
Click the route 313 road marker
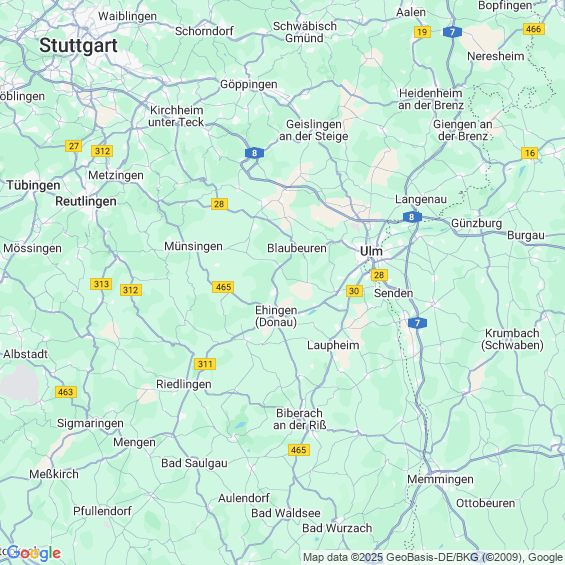click(101, 284)
